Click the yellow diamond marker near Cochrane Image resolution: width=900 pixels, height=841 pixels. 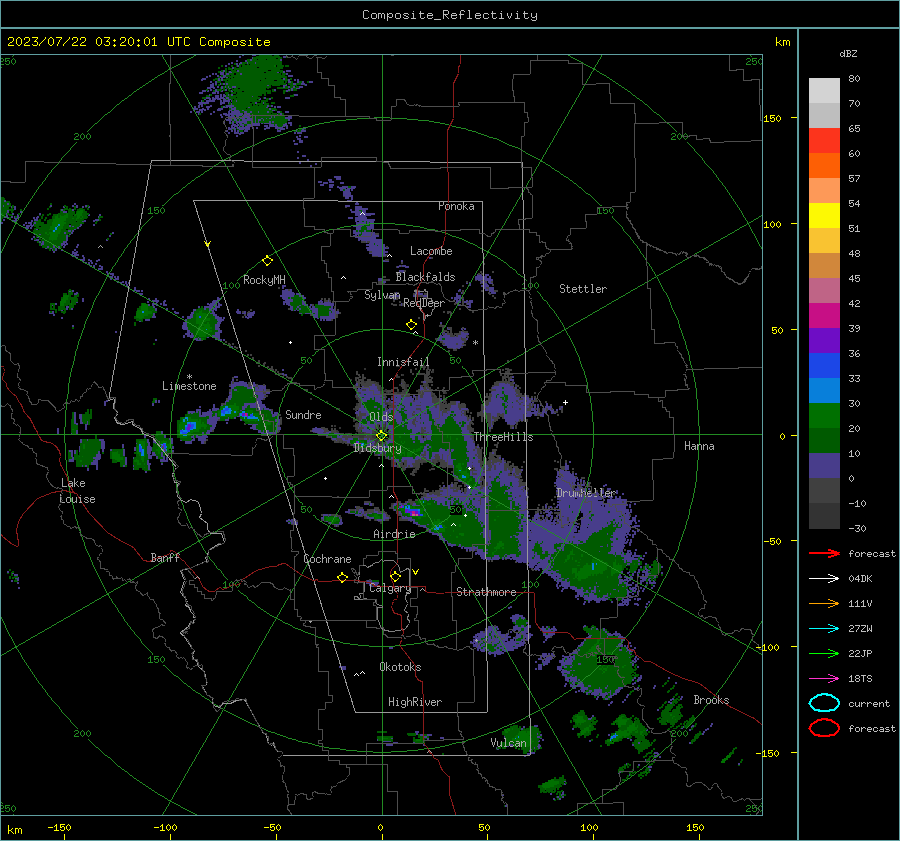pyautogui.click(x=342, y=578)
